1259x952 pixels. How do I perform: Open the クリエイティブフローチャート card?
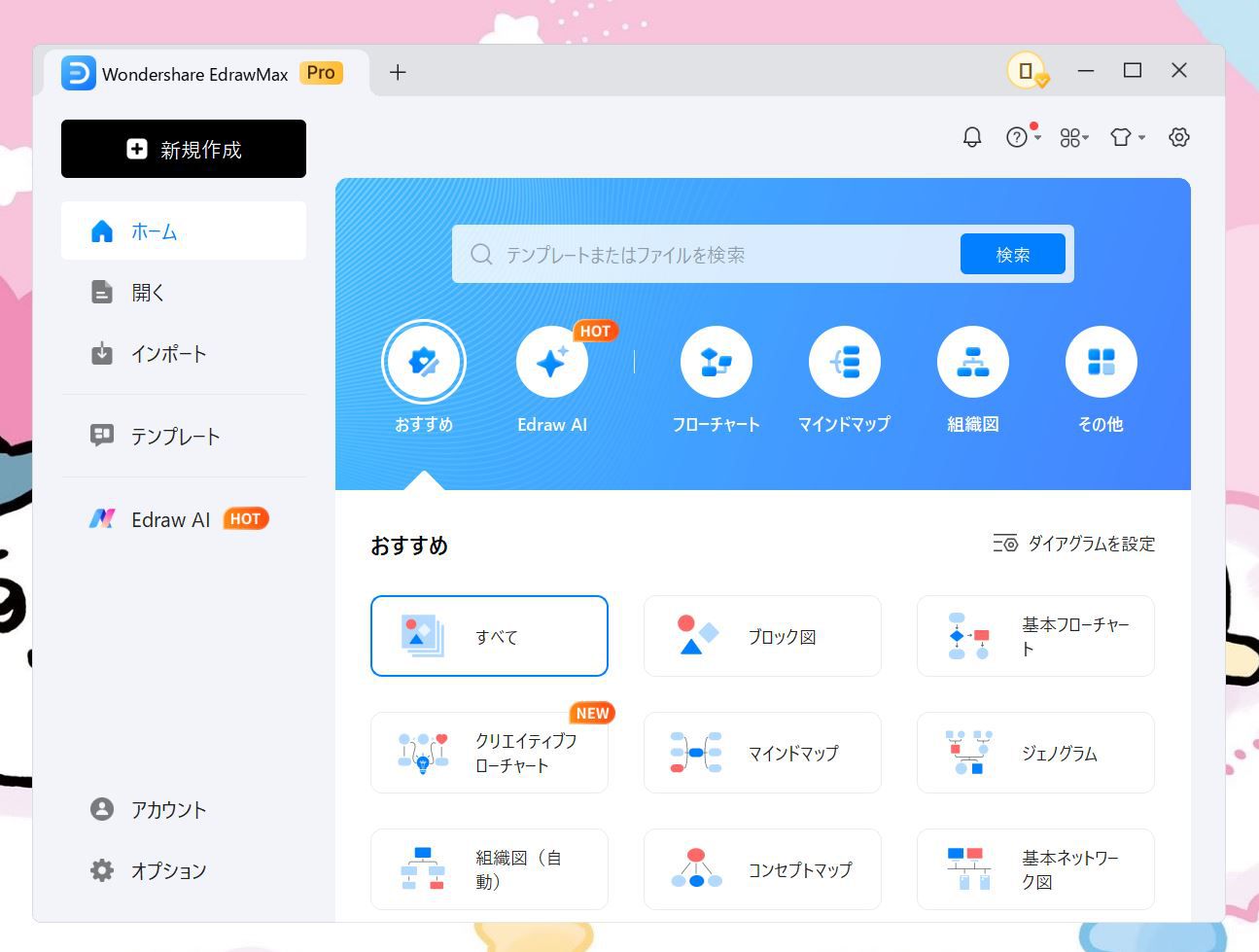click(x=489, y=753)
